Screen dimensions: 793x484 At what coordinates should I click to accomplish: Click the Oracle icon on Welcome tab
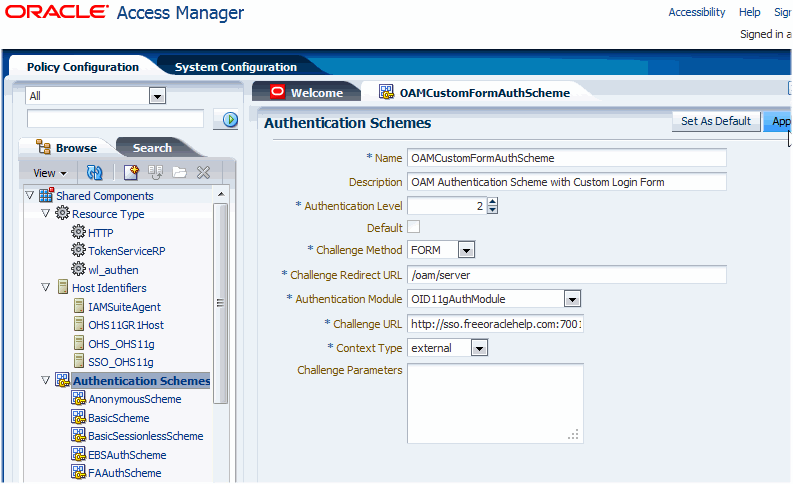point(278,92)
